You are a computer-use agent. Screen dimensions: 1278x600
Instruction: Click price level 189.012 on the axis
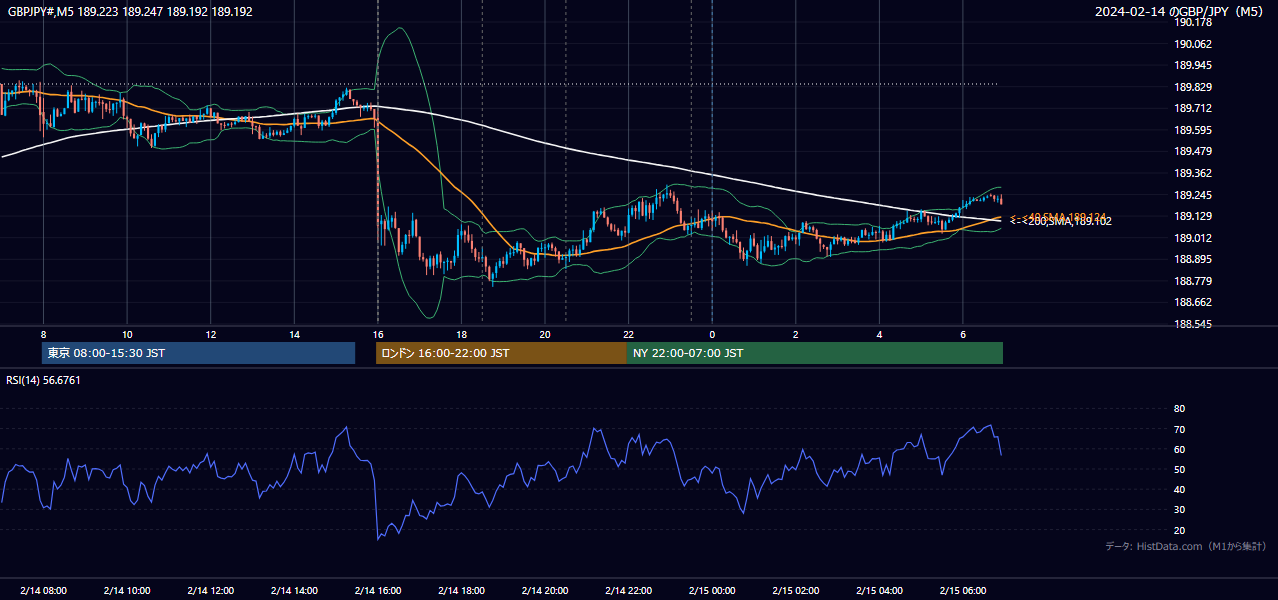pyautogui.click(x=1192, y=238)
